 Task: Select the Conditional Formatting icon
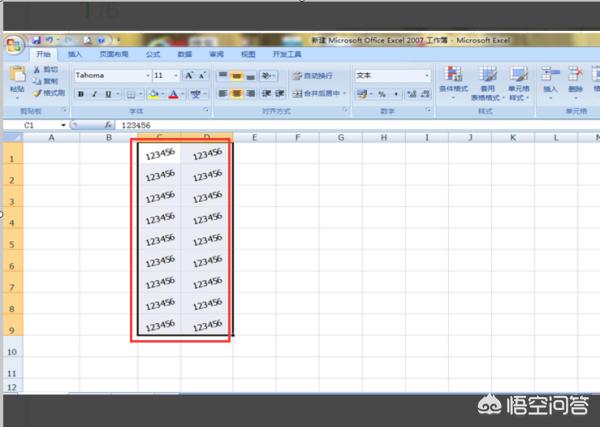(x=454, y=74)
